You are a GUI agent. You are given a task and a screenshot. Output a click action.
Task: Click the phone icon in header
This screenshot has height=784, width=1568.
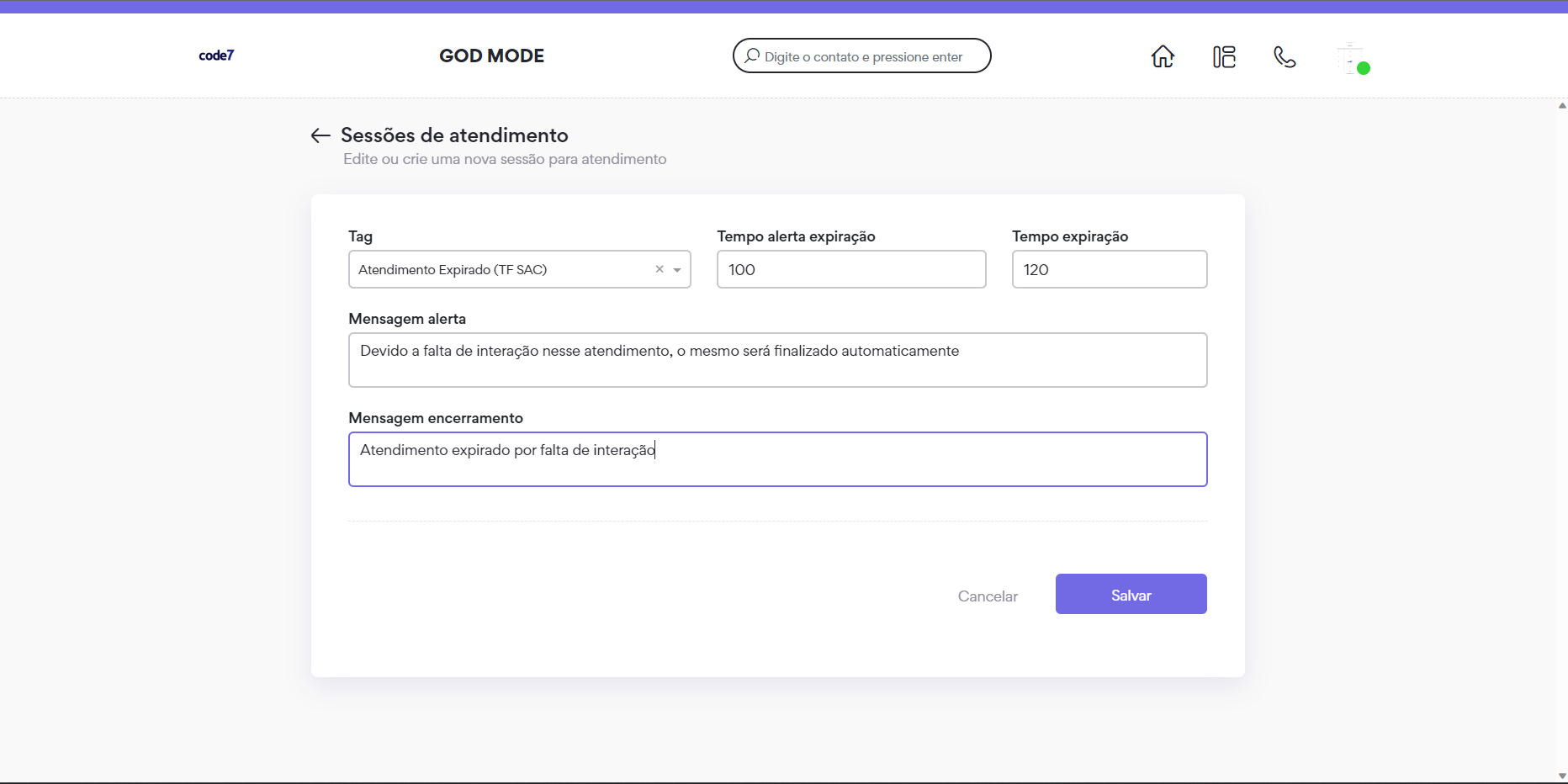[1285, 56]
